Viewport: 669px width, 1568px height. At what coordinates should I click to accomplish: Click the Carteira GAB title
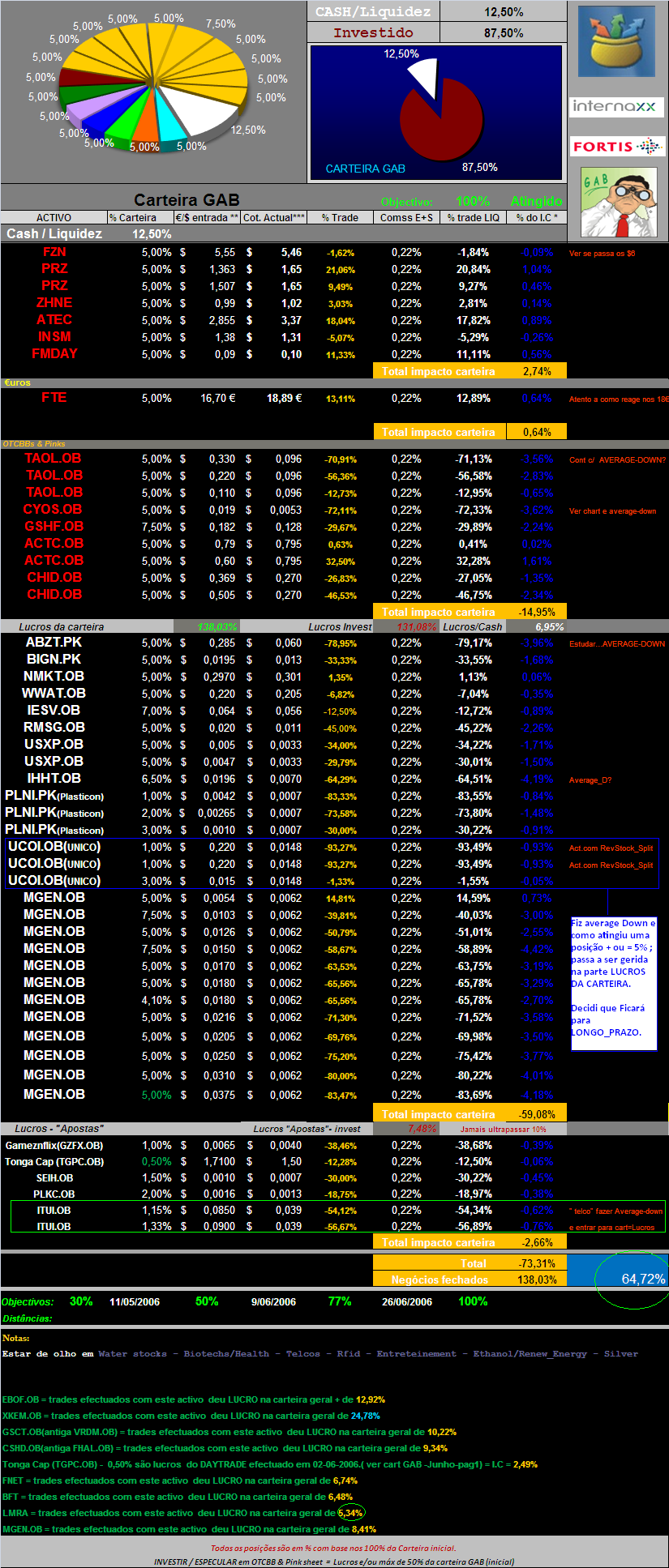coord(187,199)
